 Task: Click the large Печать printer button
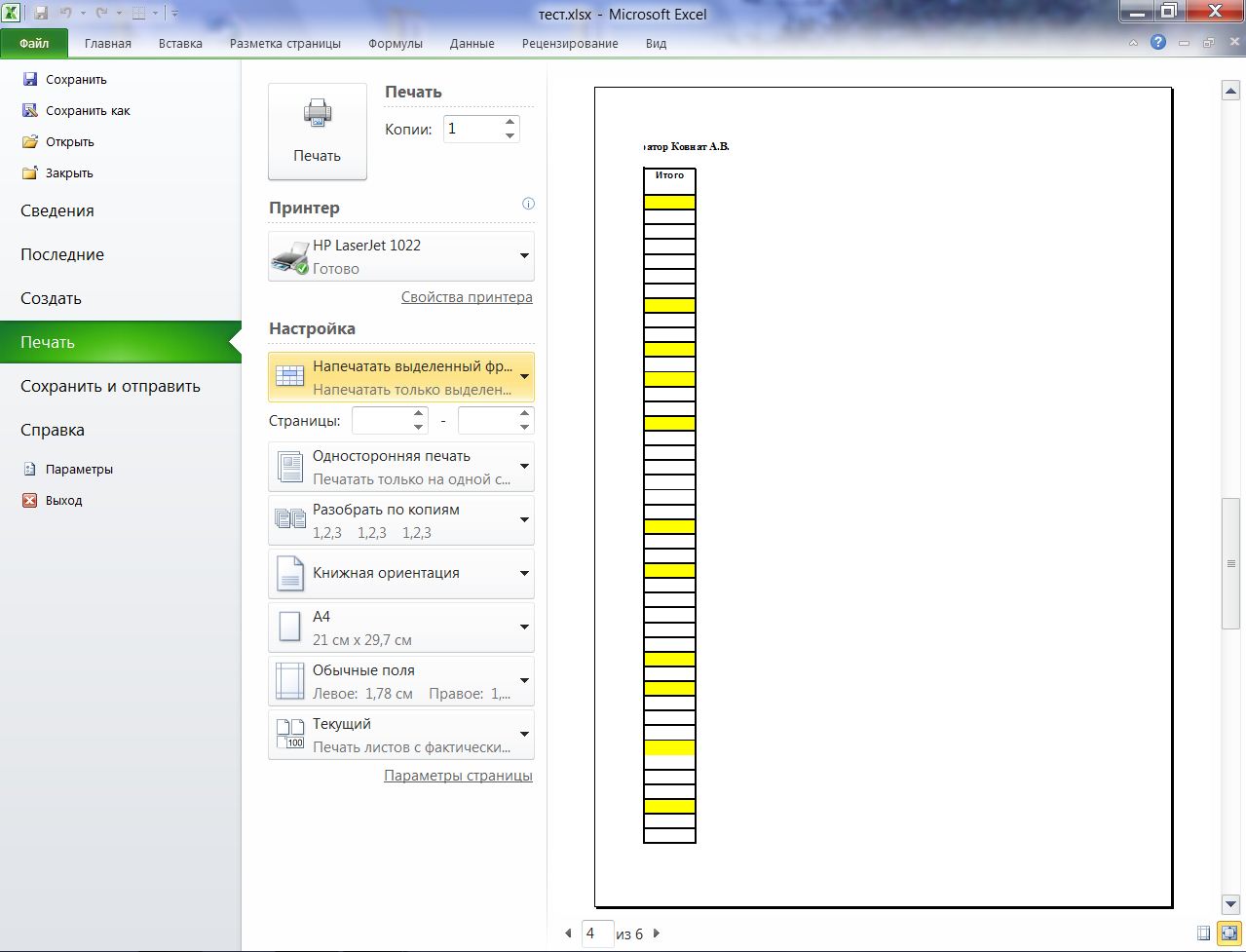tap(318, 132)
